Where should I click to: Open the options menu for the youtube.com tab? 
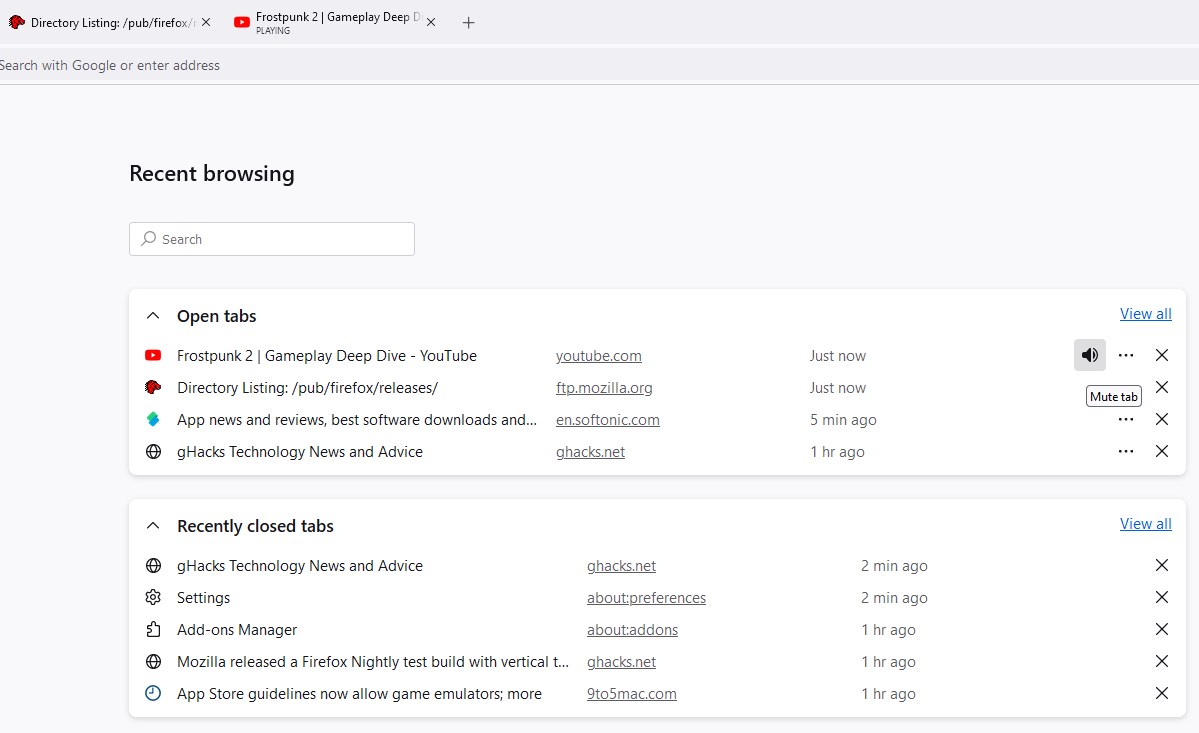tap(1126, 355)
